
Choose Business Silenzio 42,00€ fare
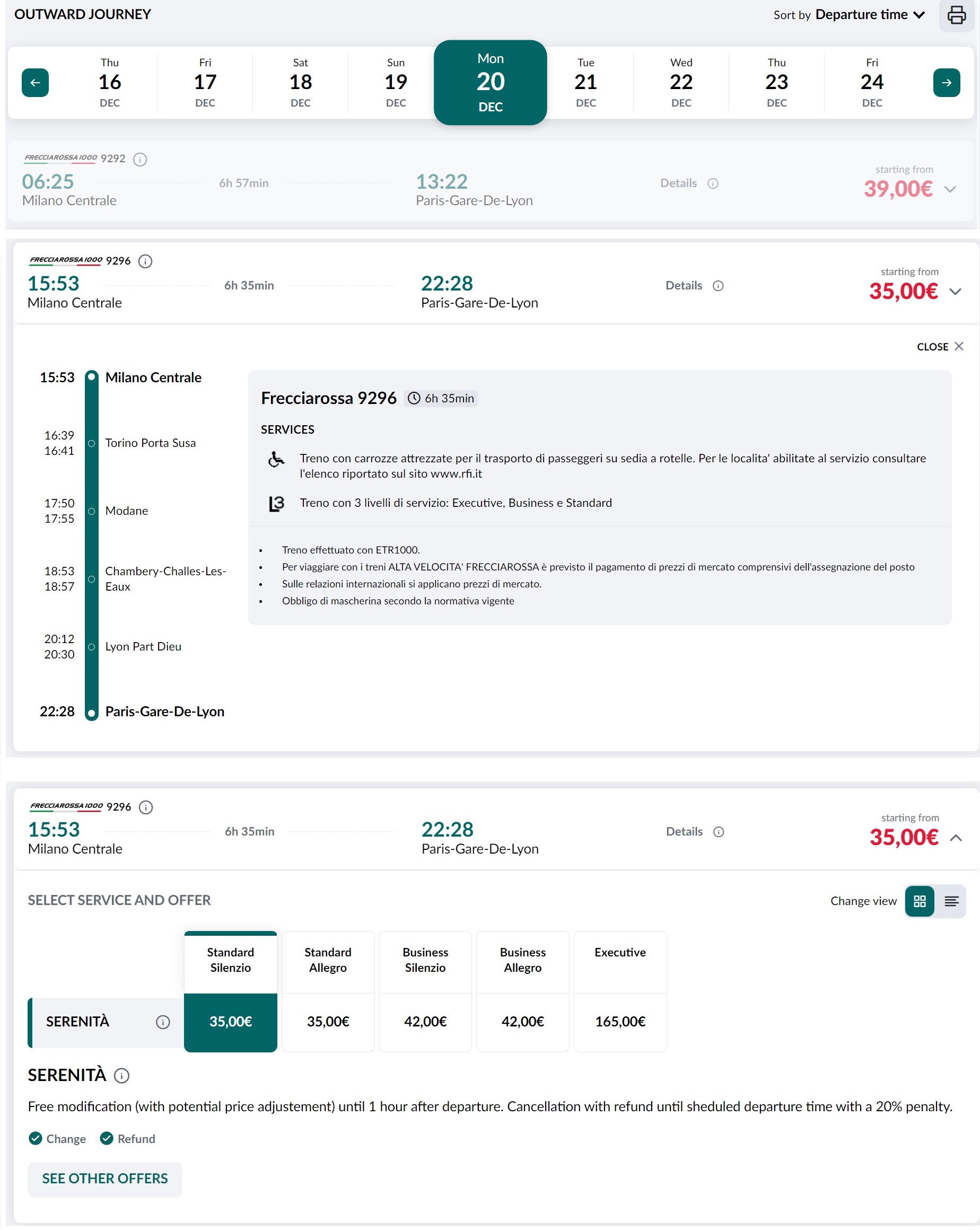point(425,1023)
